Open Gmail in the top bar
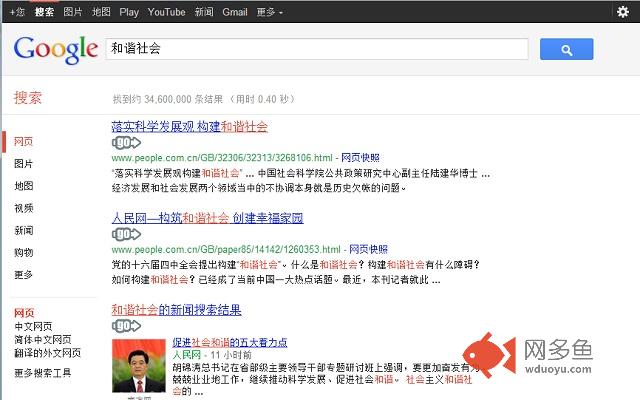 235,12
